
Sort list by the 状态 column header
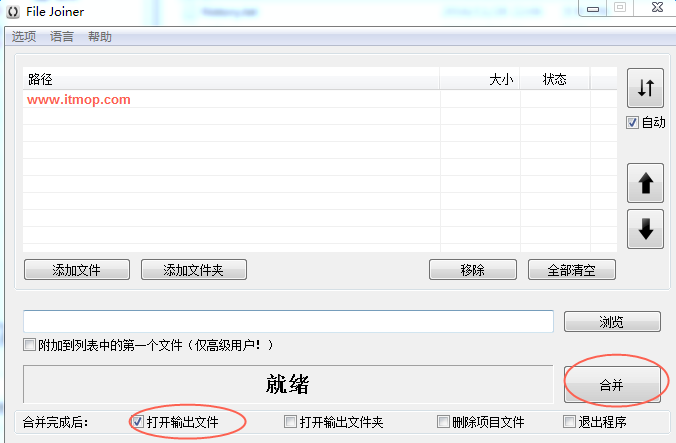pos(555,79)
